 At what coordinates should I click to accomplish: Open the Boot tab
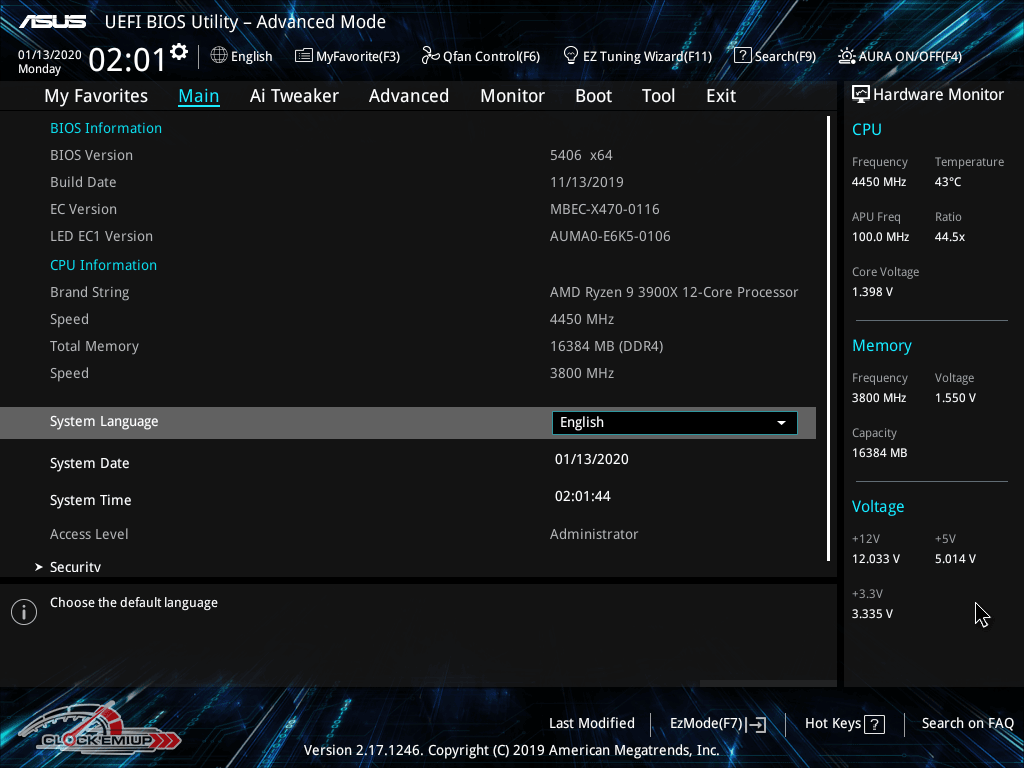(593, 96)
